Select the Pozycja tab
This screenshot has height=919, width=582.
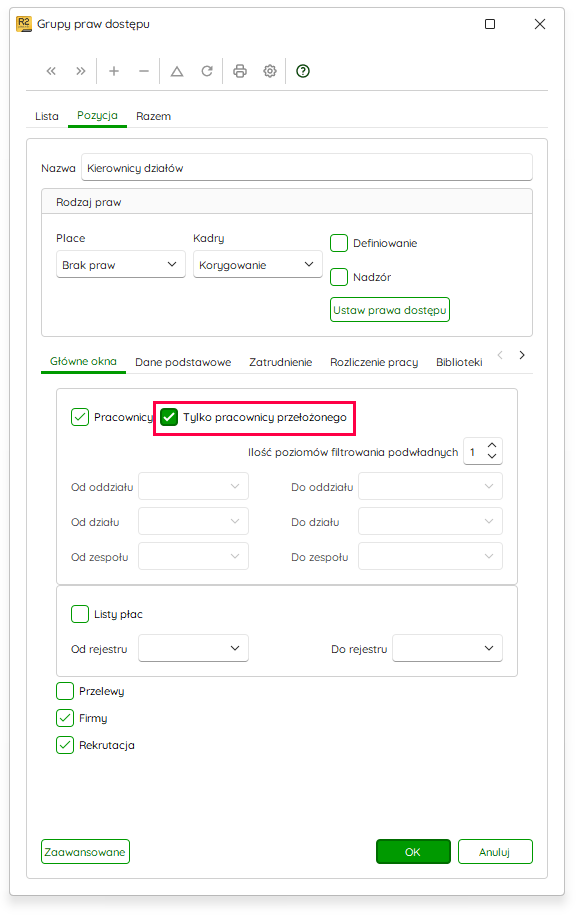coord(97,115)
